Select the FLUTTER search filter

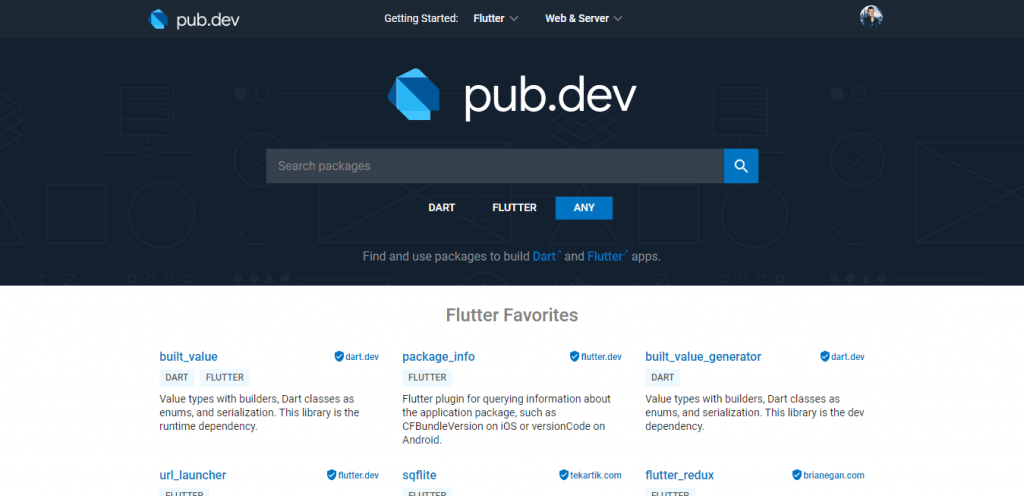pos(514,208)
